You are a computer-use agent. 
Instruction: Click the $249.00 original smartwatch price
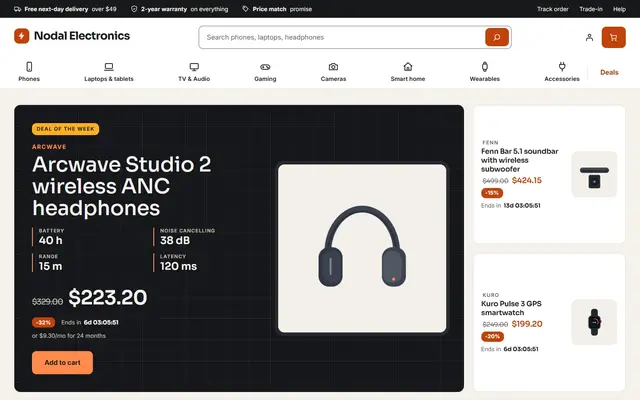point(495,324)
